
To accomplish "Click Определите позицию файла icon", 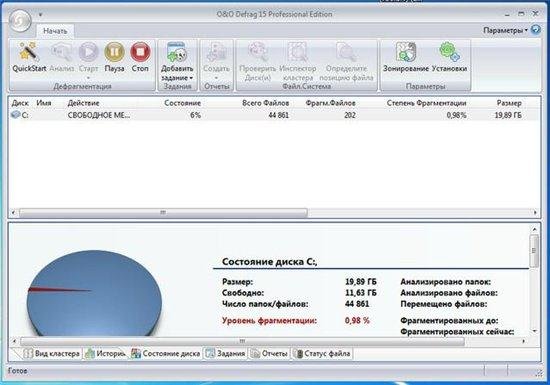I will [x=346, y=52].
